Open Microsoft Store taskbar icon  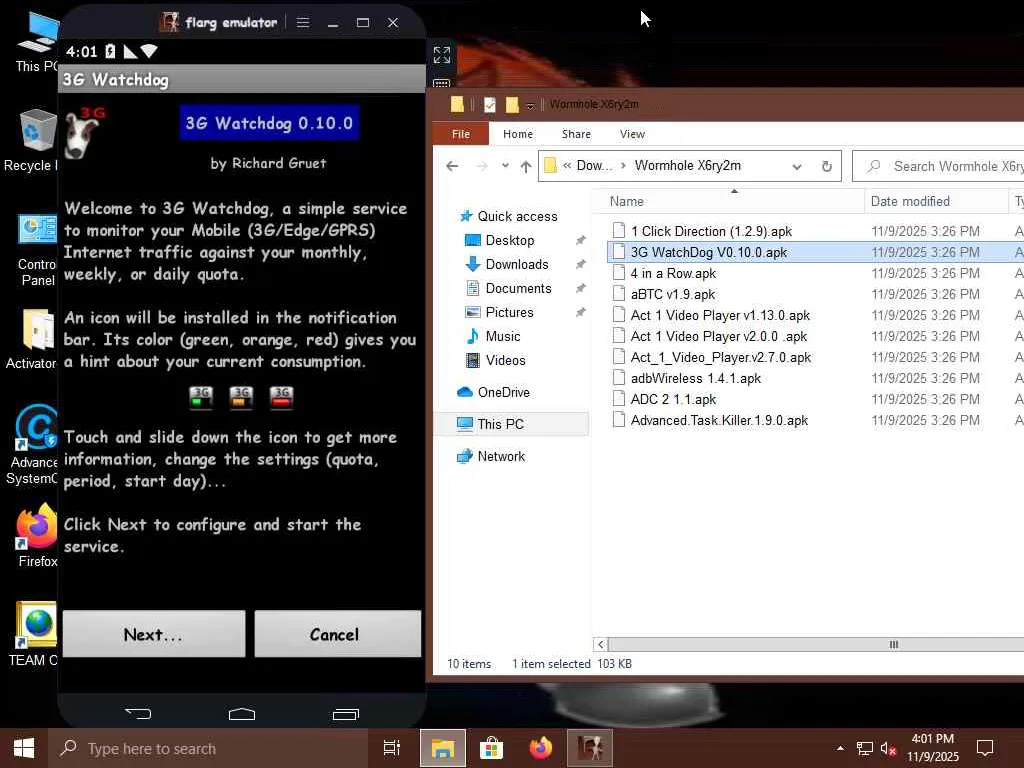point(491,748)
